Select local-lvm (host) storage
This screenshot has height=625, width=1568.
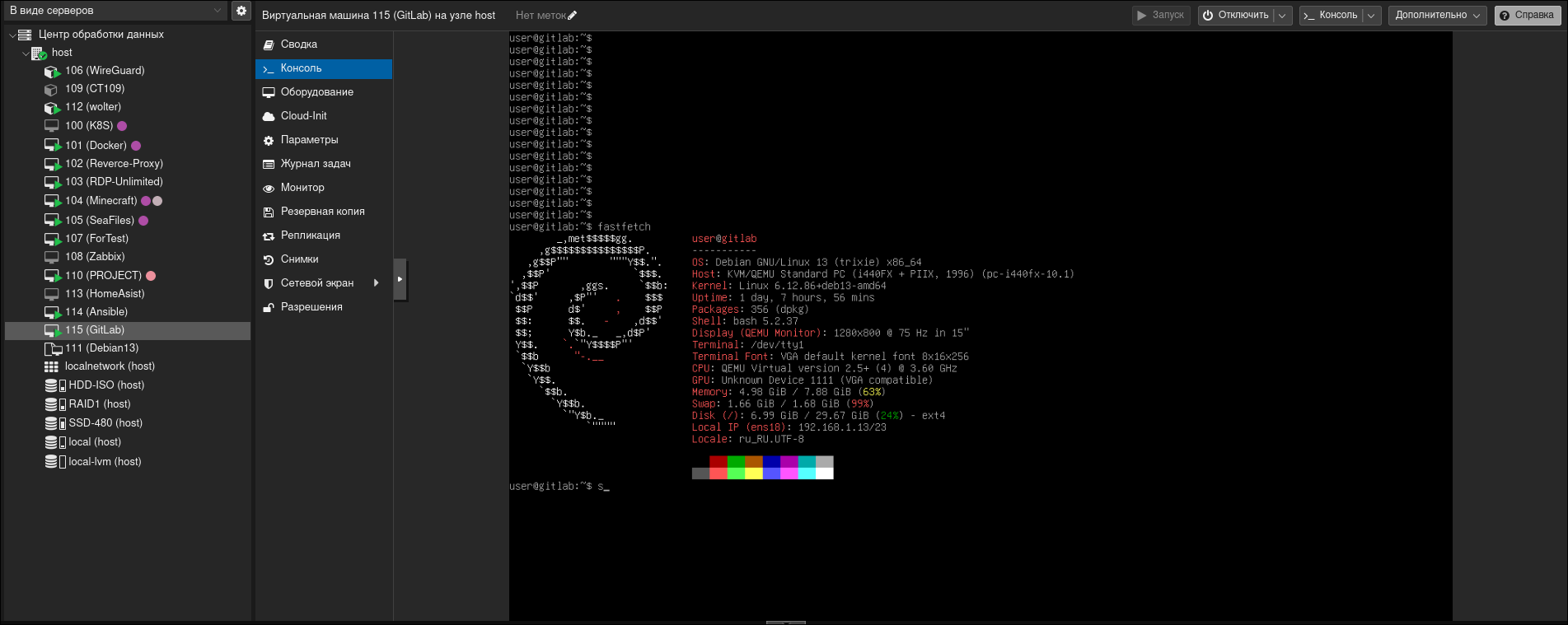tap(128, 462)
